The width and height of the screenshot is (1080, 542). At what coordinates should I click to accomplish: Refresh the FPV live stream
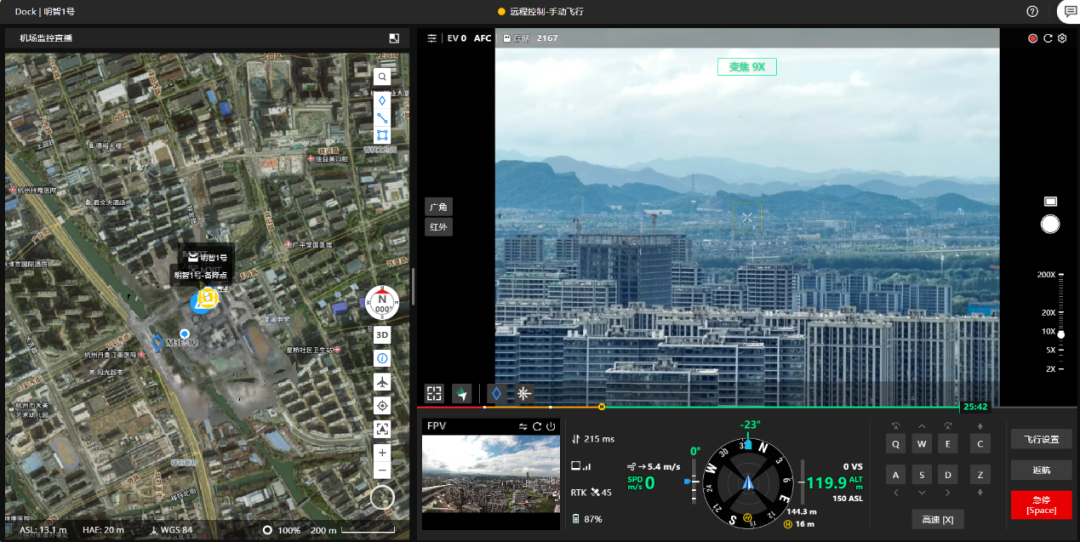(537, 427)
